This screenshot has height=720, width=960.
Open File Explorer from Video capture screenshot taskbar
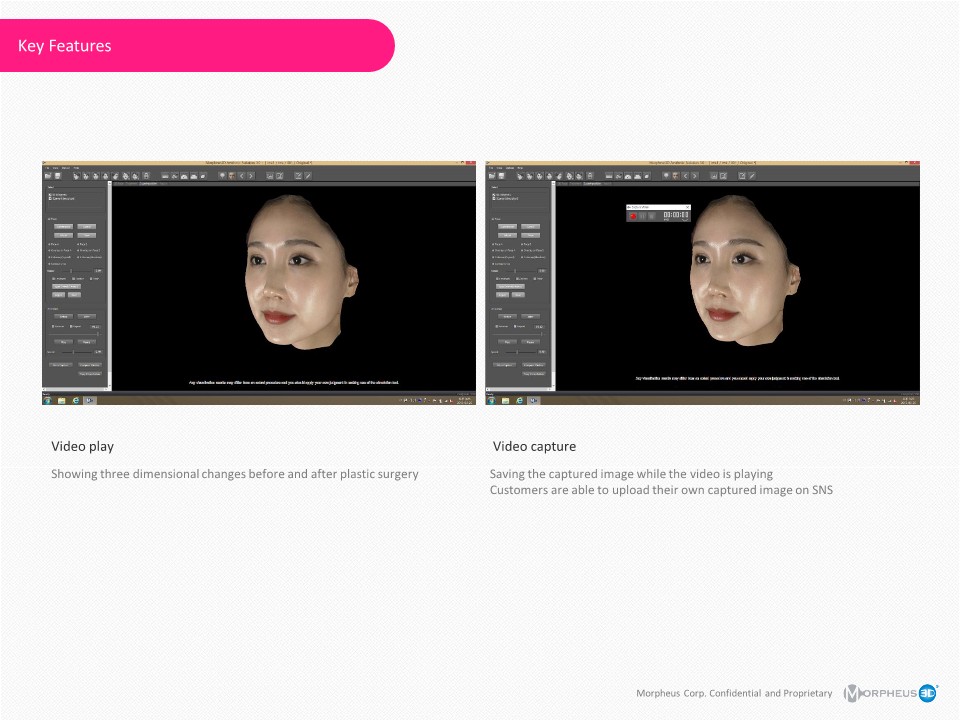[504, 400]
